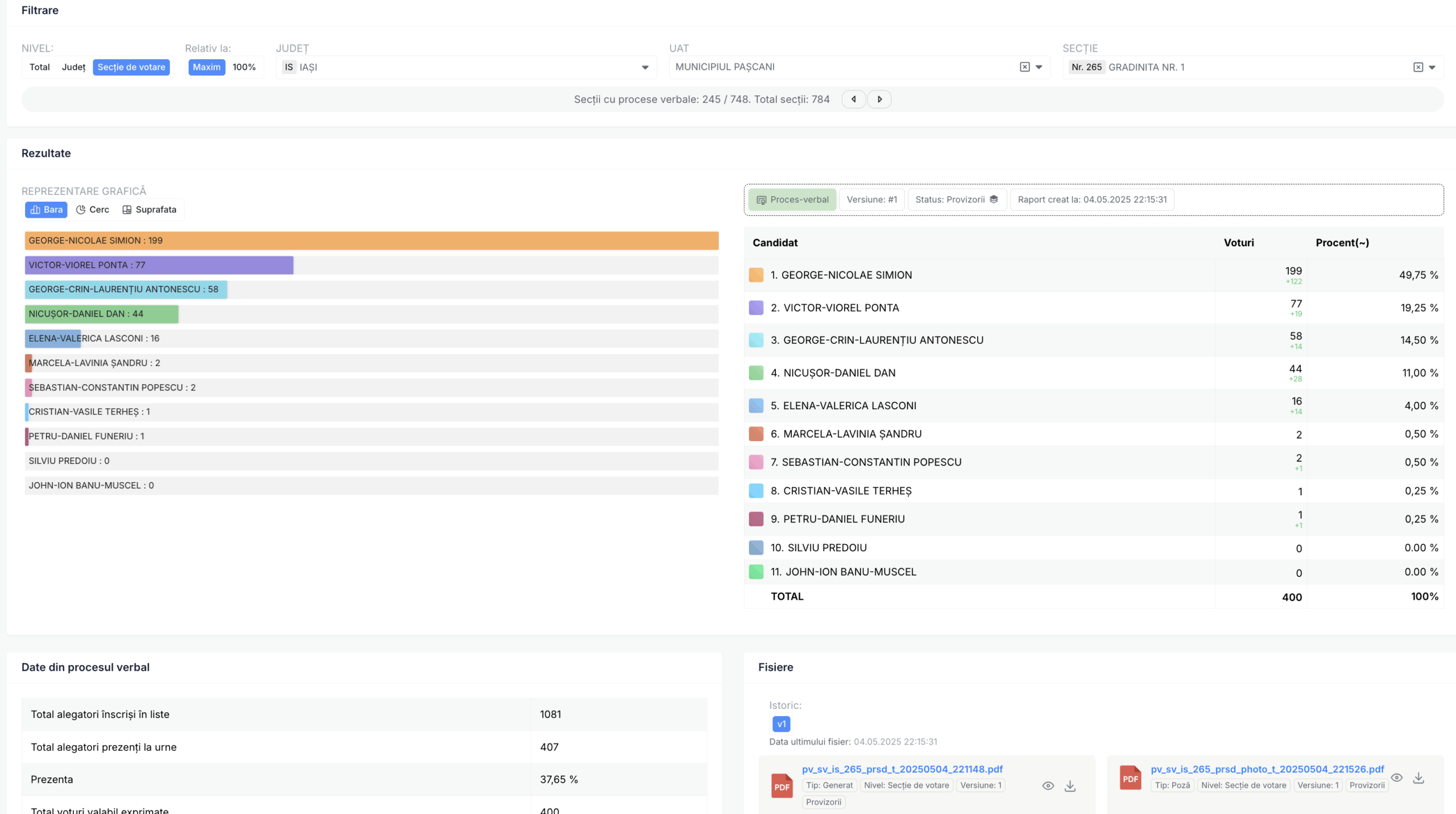Switch level to Județ

pos(73,67)
